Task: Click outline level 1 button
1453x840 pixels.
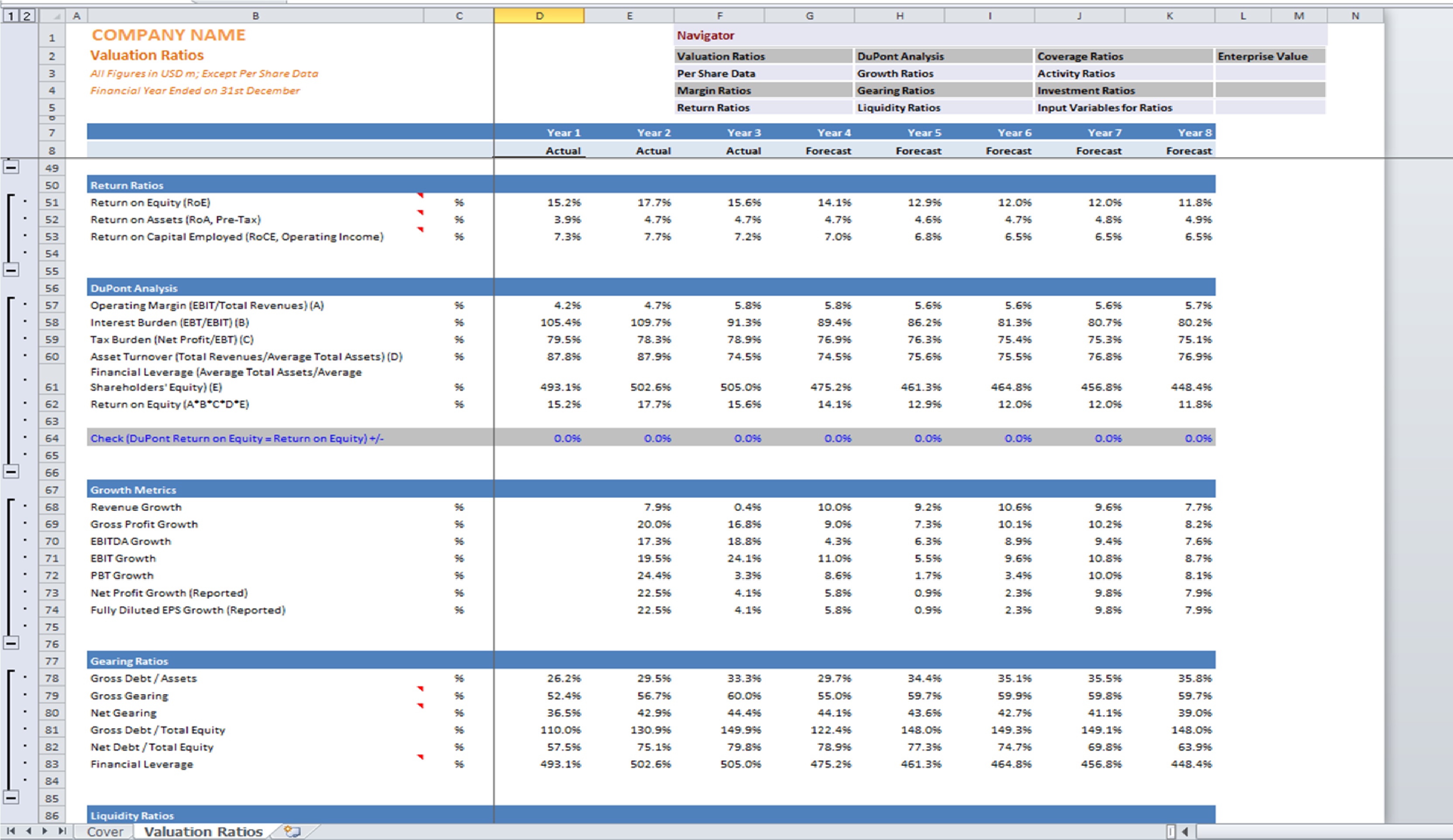Action: click(x=10, y=16)
